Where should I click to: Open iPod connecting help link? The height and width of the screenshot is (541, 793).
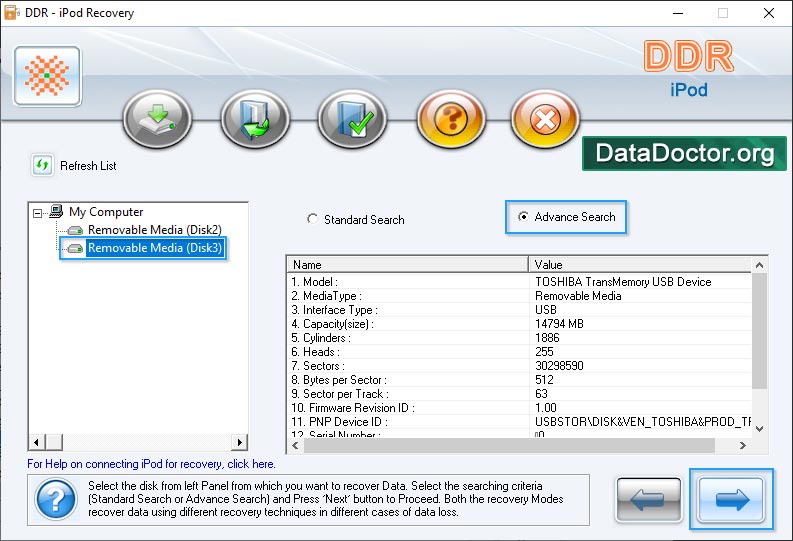pos(151,464)
